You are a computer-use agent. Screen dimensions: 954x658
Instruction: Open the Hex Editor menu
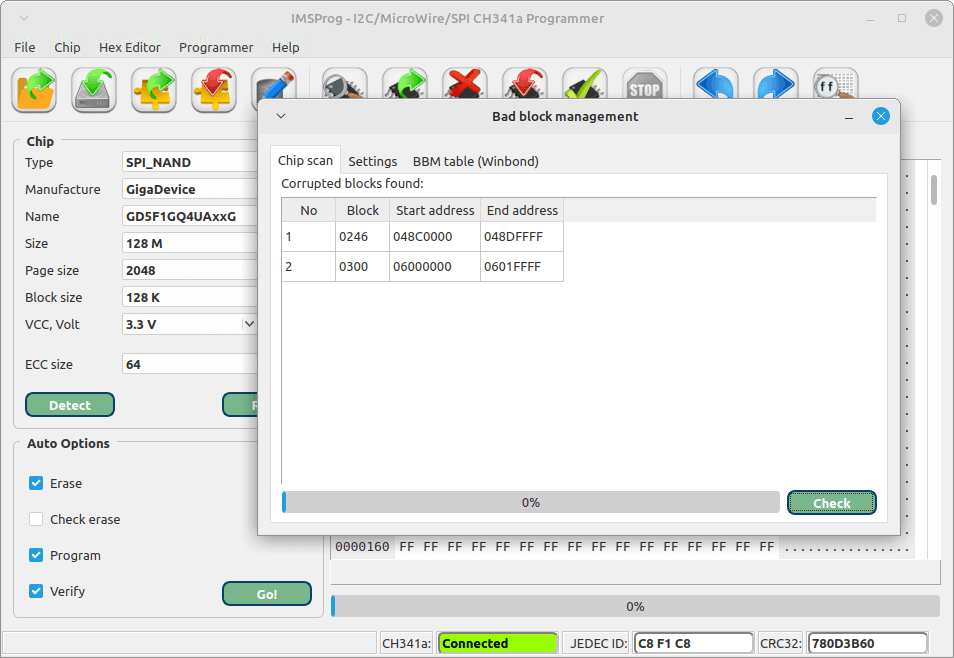click(x=130, y=47)
